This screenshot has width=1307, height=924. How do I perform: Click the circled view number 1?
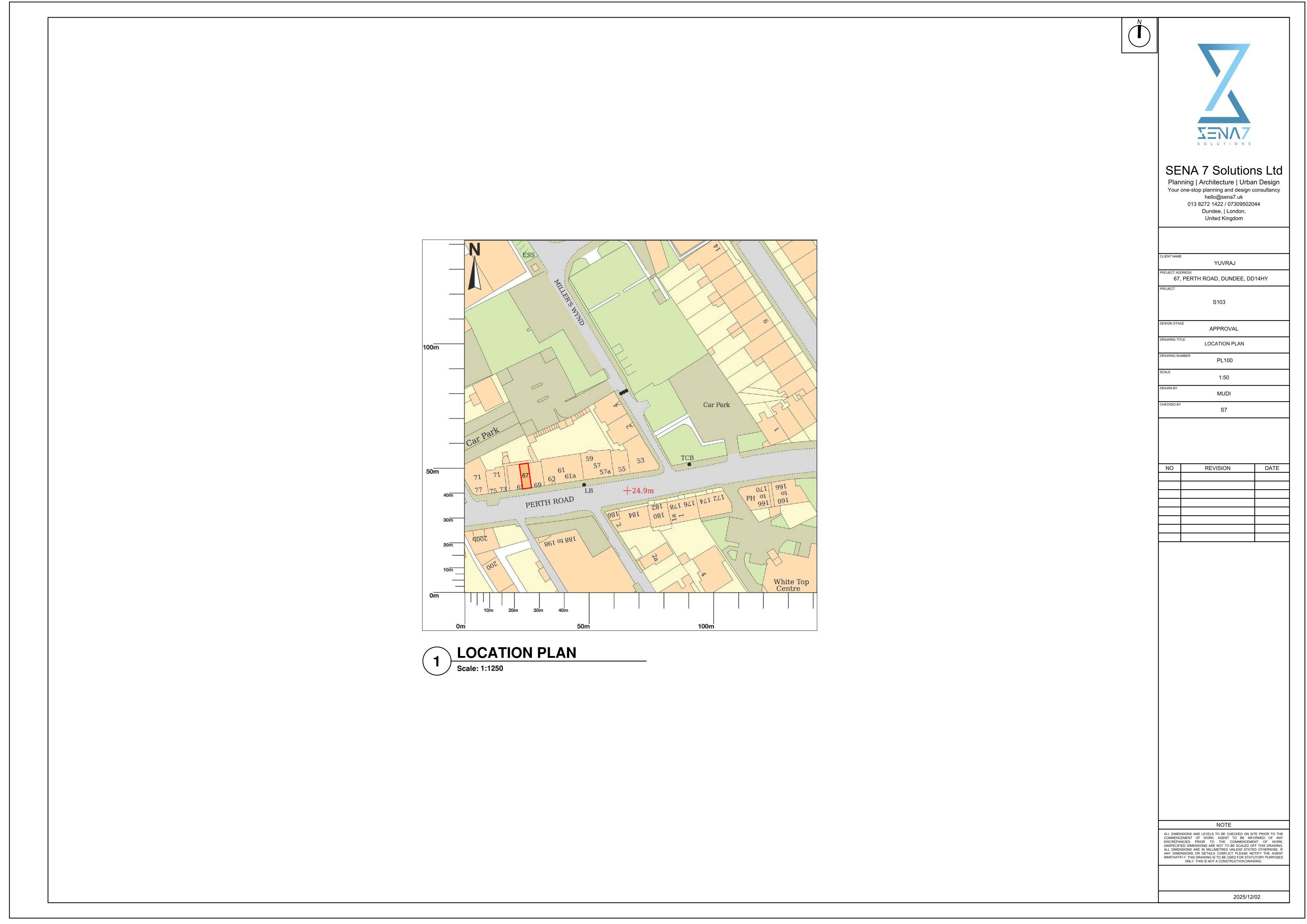[x=437, y=661]
